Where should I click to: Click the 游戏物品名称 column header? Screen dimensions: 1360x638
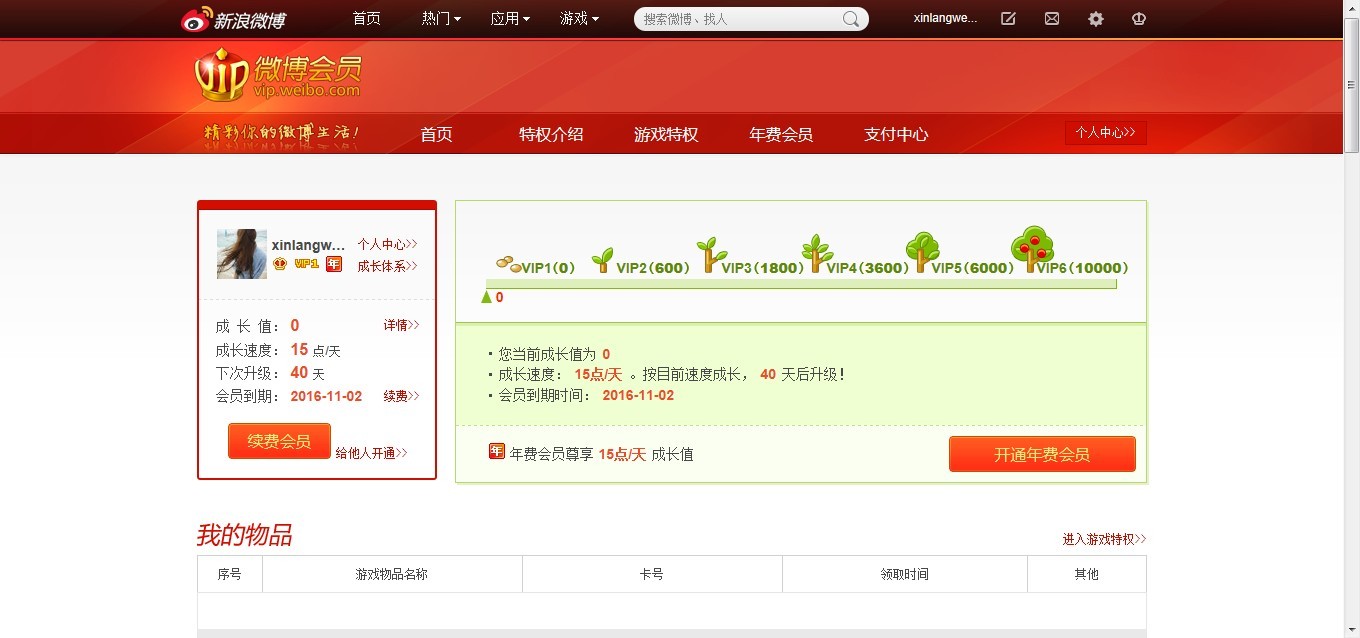click(392, 574)
